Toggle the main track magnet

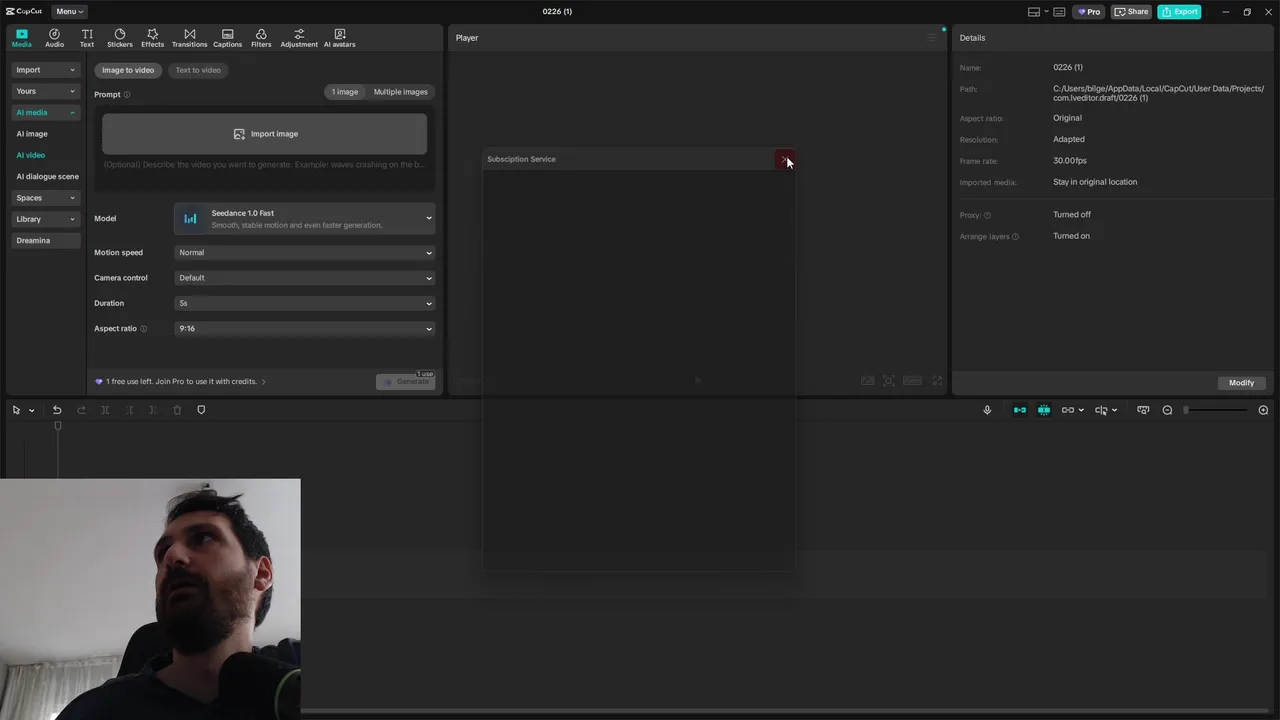1019,410
